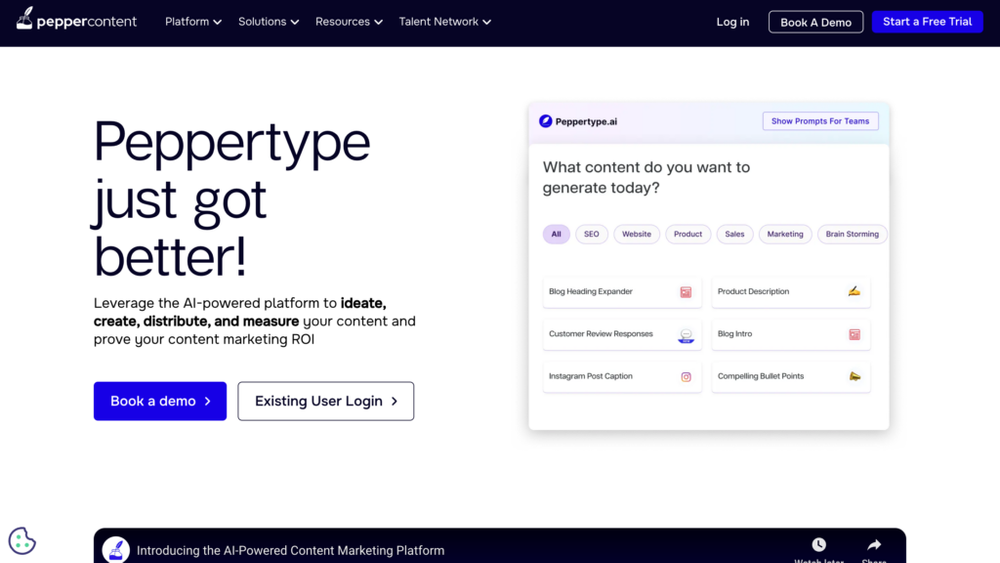The height and width of the screenshot is (563, 1000).
Task: Click the video Share arrow icon
Action: (874, 545)
